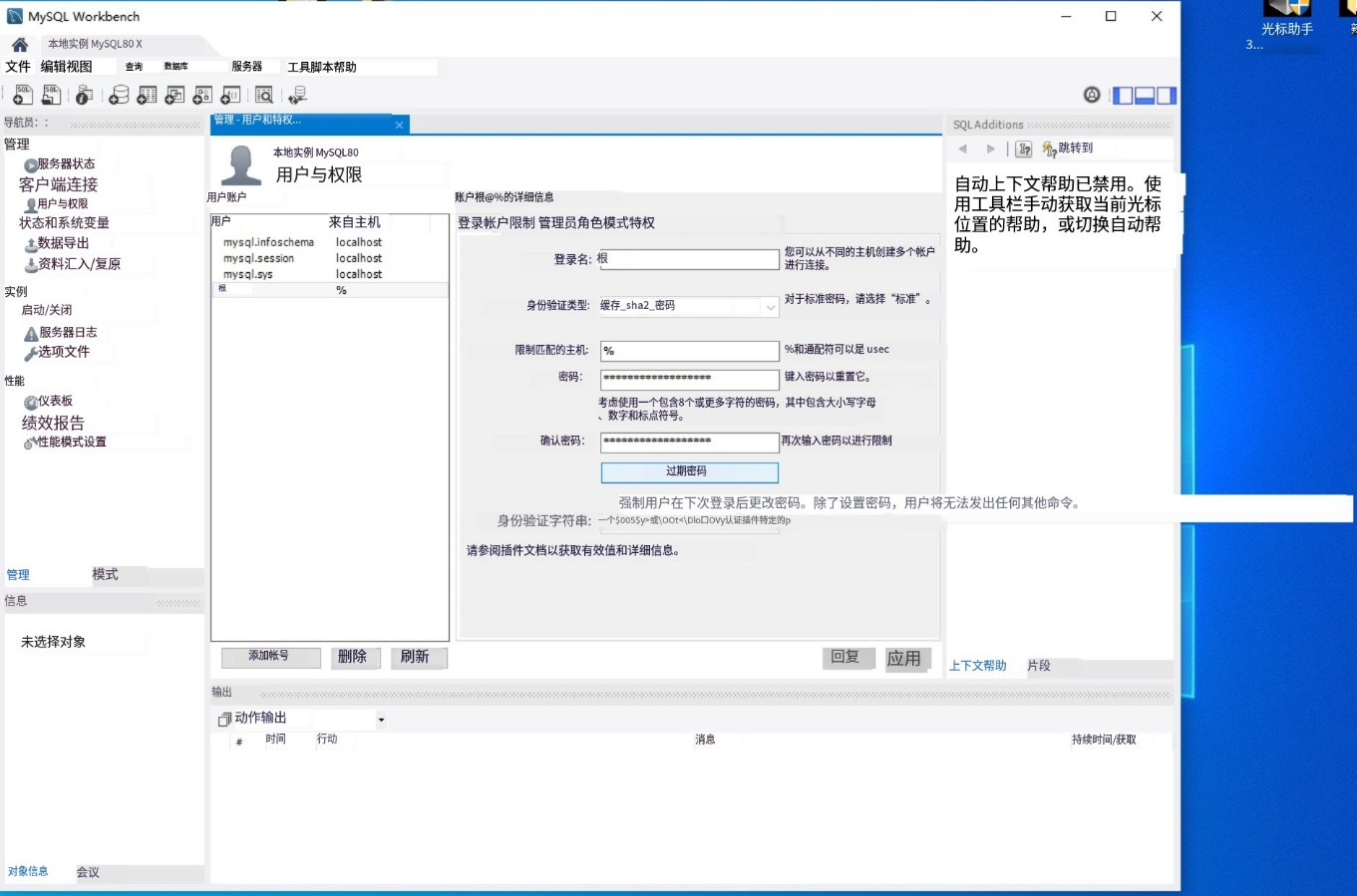
Task: Click the 添加帐号 button
Action: pyautogui.click(x=271, y=657)
